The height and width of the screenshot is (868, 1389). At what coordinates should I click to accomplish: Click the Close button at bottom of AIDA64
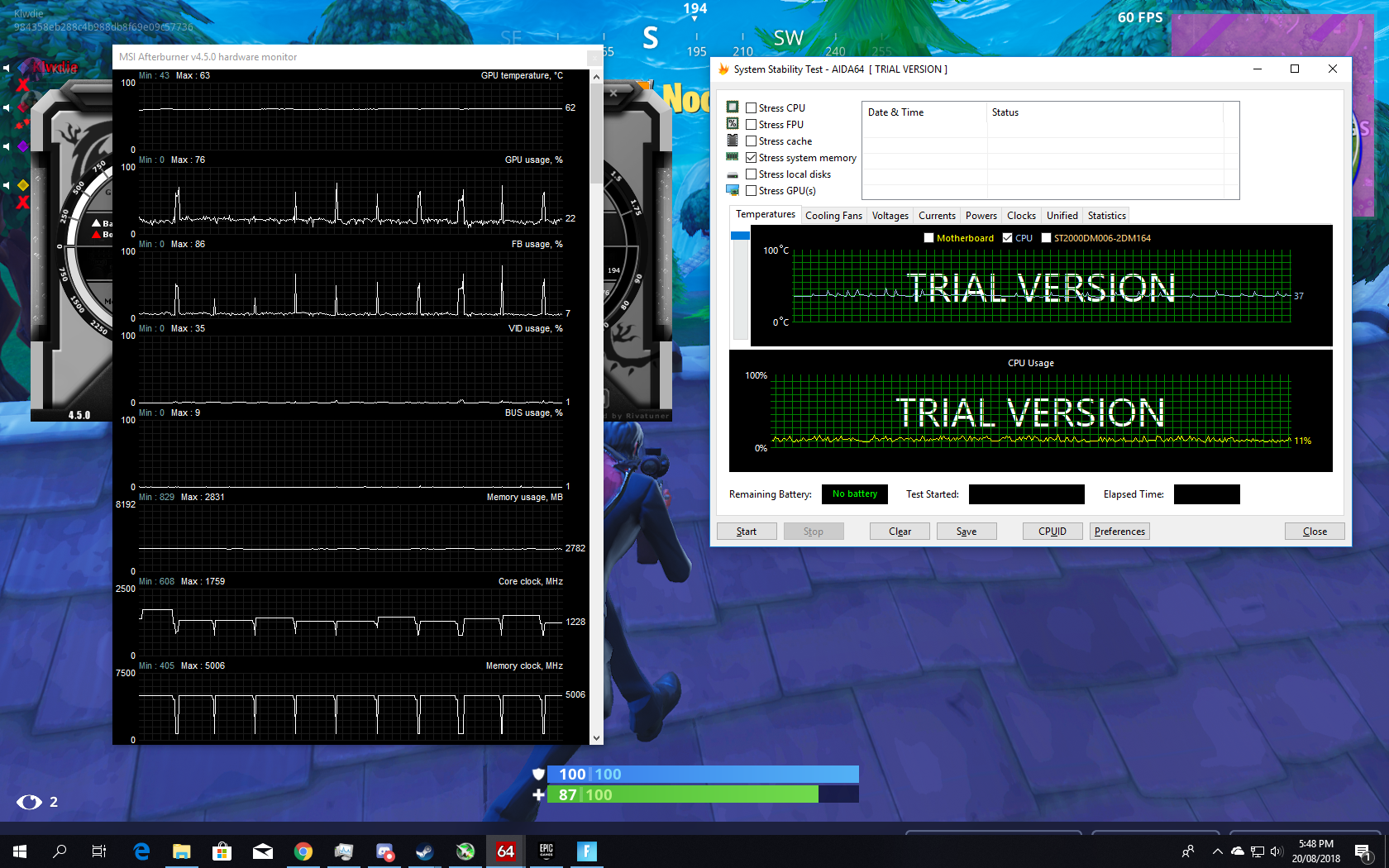1315,532
